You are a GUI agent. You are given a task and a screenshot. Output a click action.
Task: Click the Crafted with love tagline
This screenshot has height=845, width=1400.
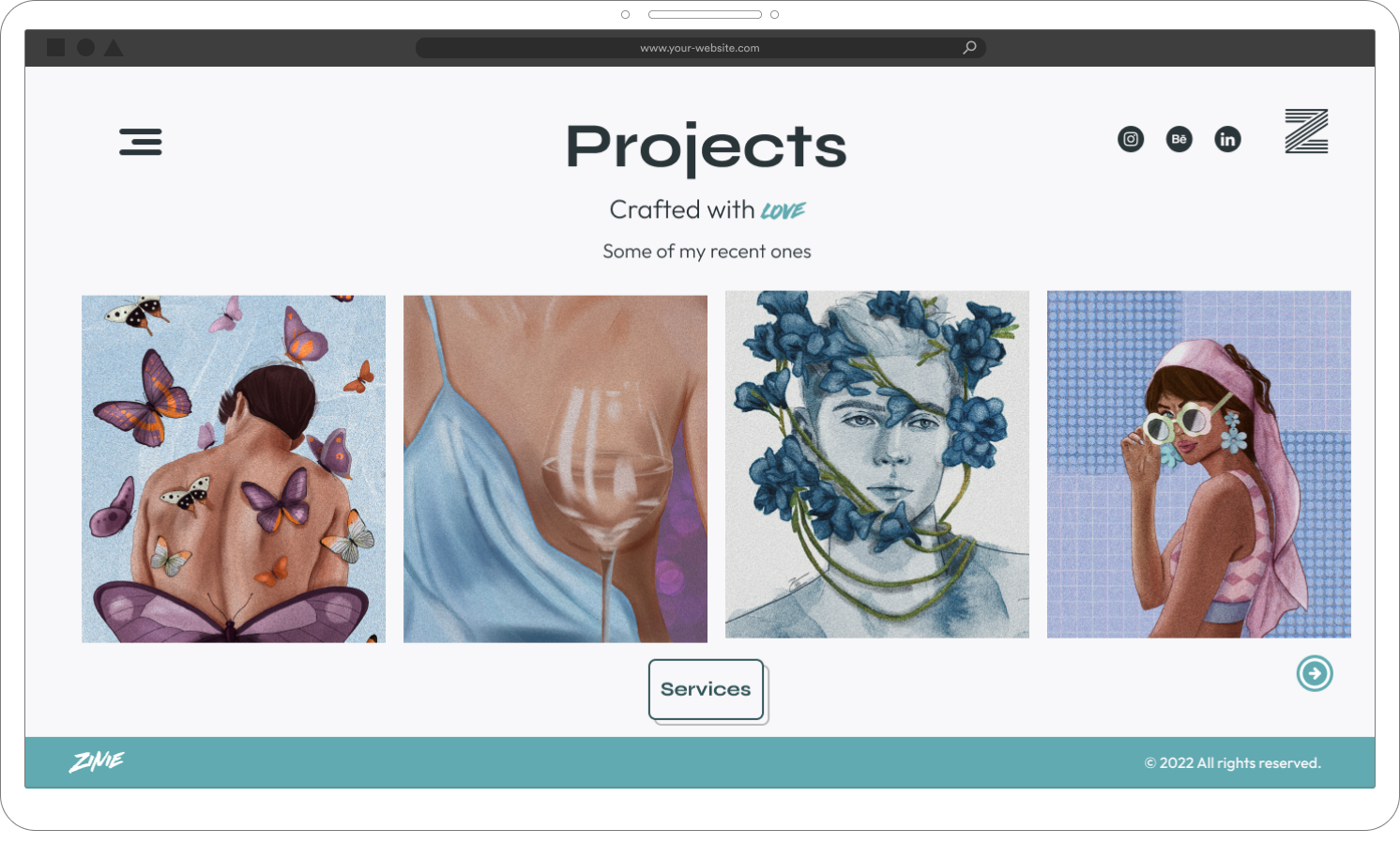point(708,209)
